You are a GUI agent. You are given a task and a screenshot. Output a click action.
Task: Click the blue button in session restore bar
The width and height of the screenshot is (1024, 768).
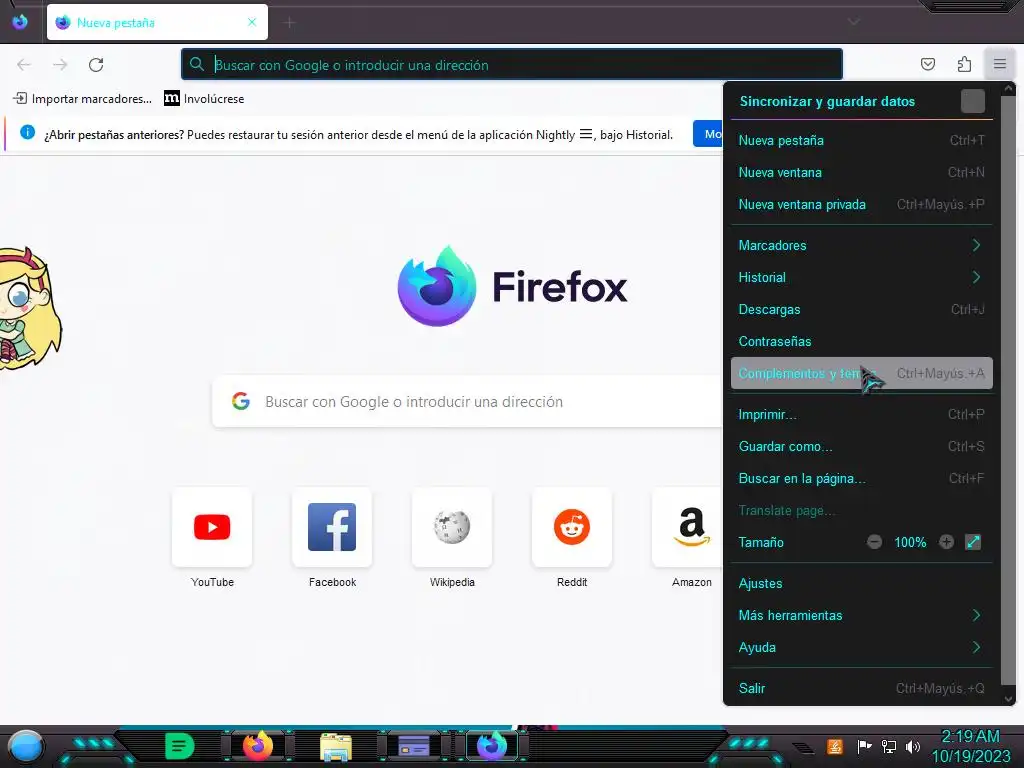click(x=708, y=134)
